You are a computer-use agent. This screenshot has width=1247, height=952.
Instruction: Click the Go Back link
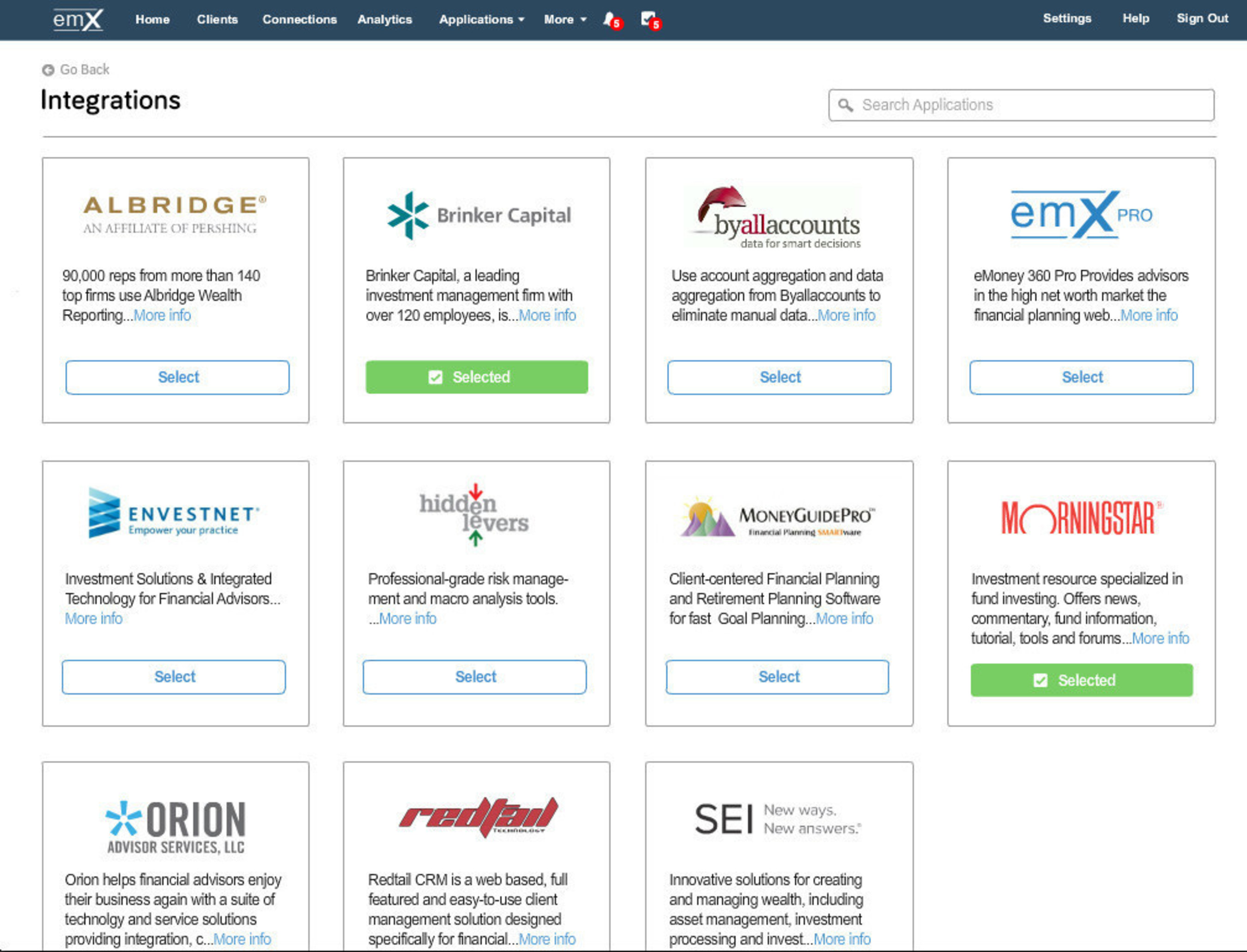[85, 70]
